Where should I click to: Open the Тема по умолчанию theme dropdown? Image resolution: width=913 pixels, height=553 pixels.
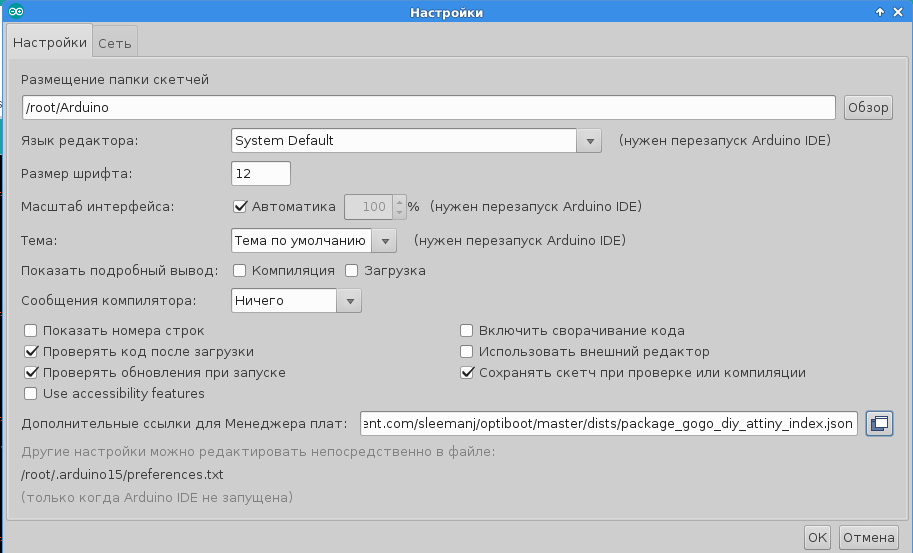pyautogui.click(x=385, y=241)
